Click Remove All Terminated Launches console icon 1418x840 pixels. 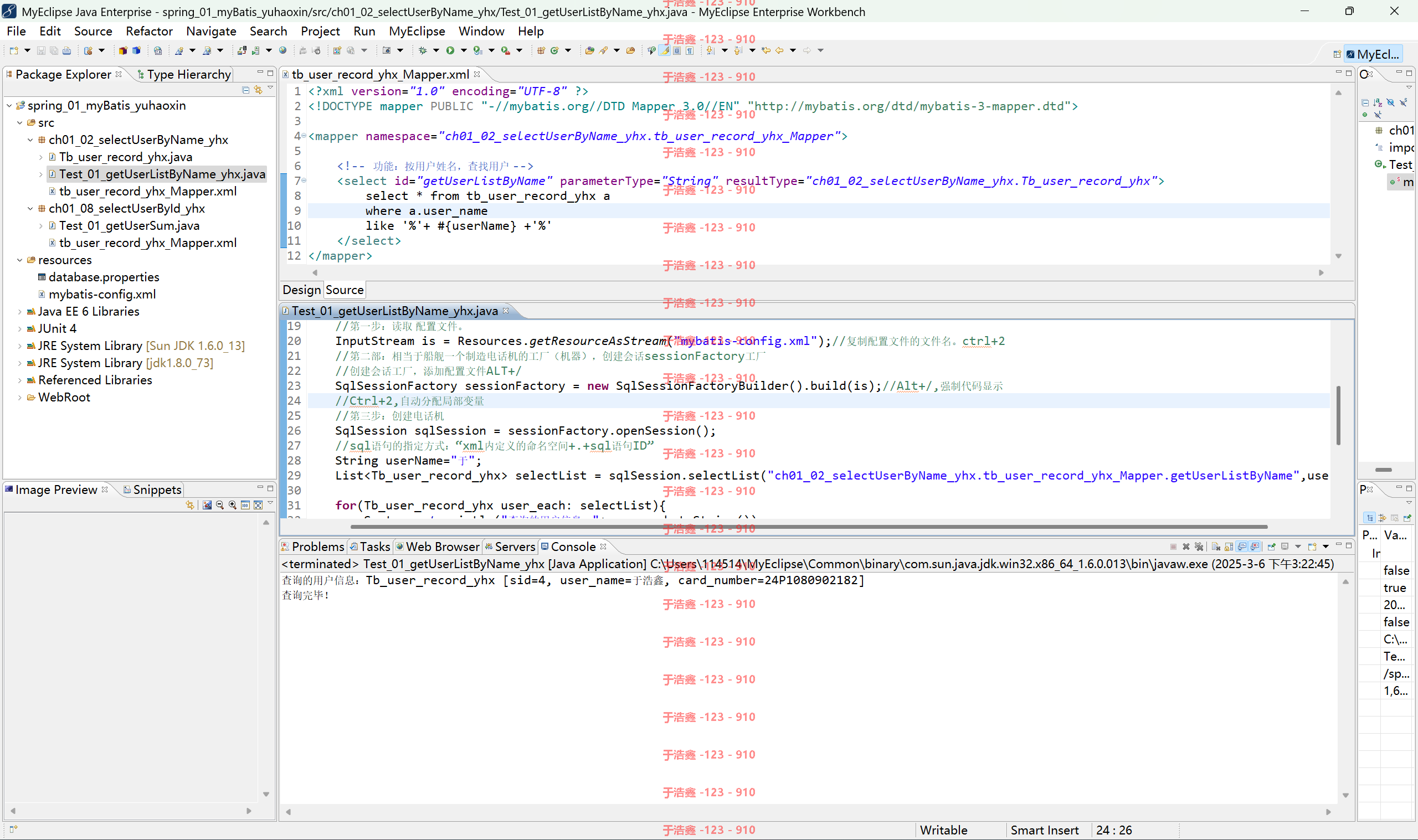[x=1199, y=547]
